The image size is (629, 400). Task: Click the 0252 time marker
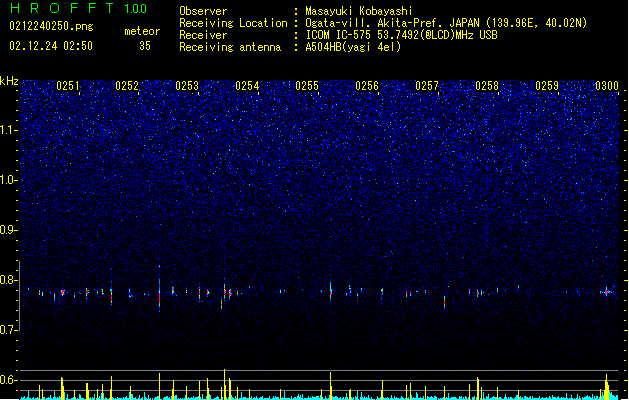click(127, 86)
